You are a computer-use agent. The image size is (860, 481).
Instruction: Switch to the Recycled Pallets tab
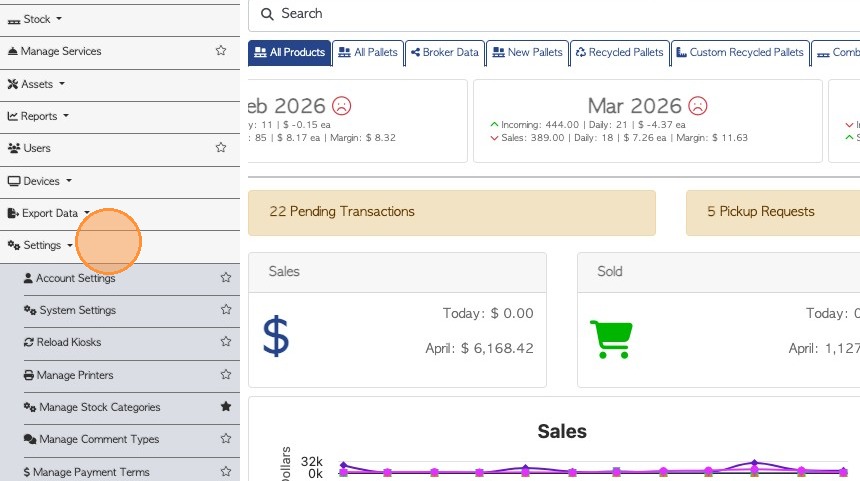(x=619, y=52)
